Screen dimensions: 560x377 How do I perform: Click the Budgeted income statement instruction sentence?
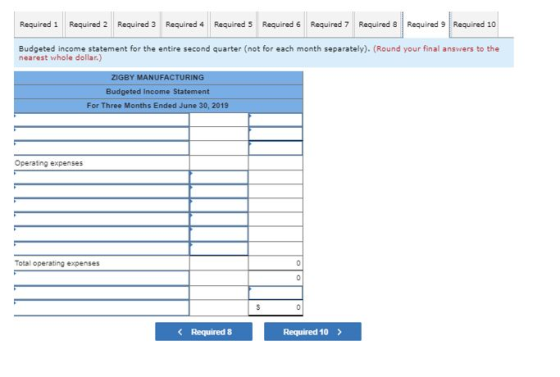click(195, 49)
